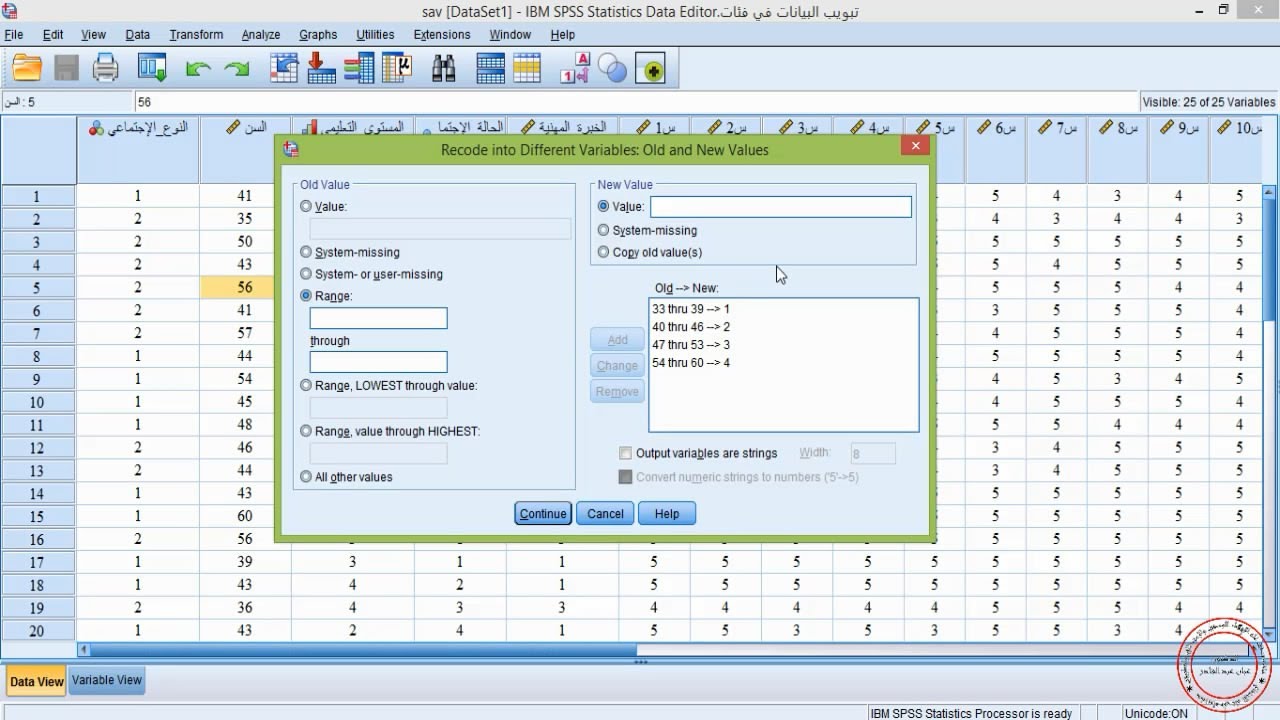This screenshot has width=1280, height=720.
Task: Open the Analyze menu
Action: (261, 34)
